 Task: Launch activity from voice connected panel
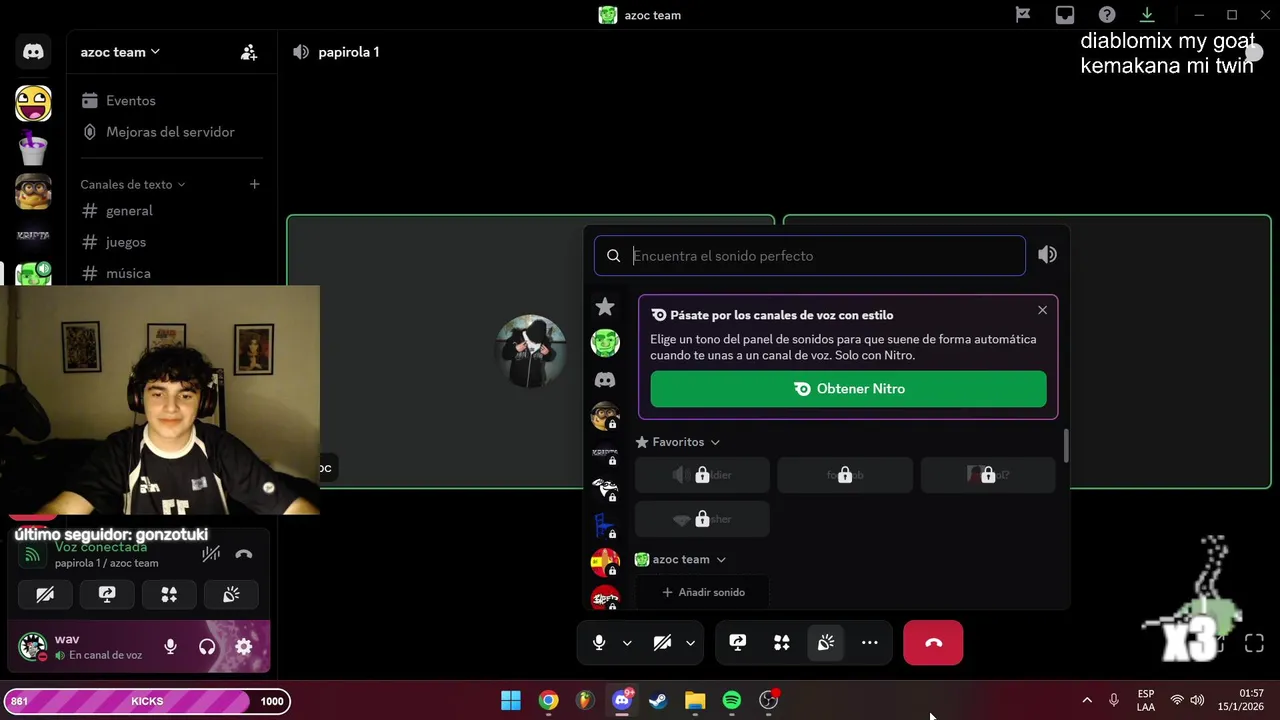(x=169, y=595)
